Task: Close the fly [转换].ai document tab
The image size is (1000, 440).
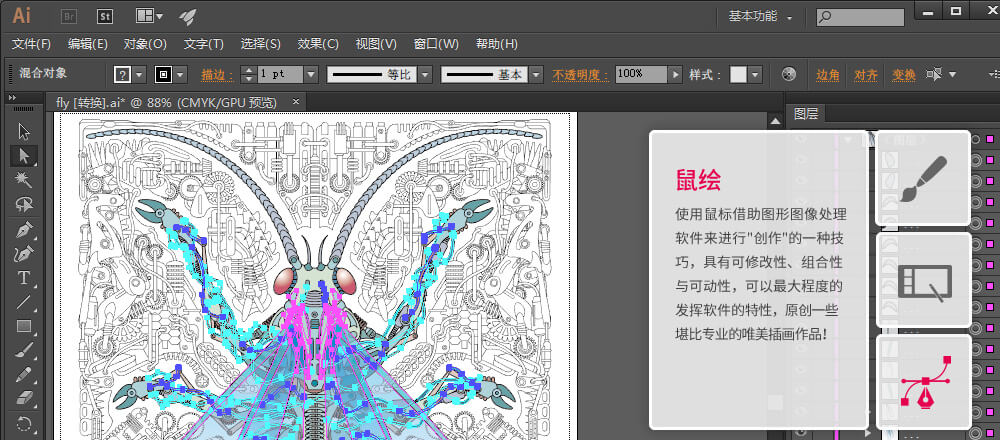Action: (295, 102)
